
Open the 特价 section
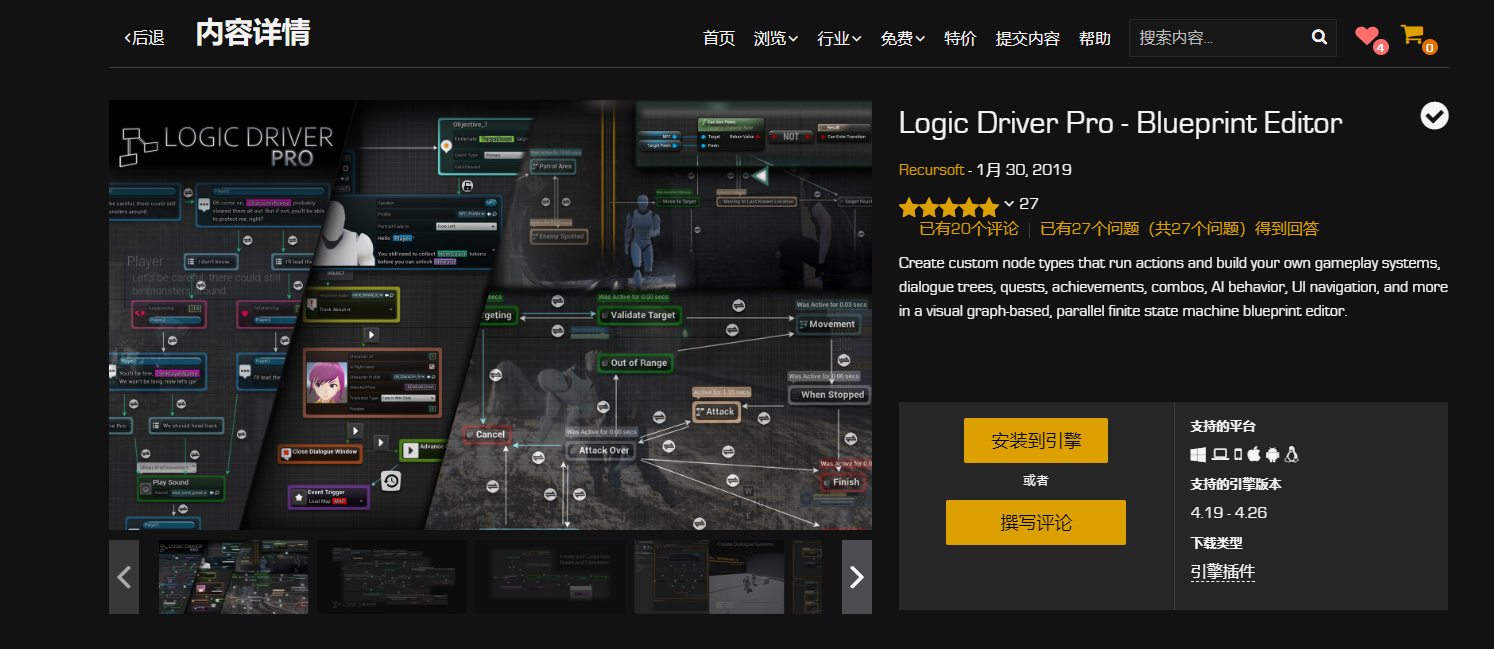point(960,37)
